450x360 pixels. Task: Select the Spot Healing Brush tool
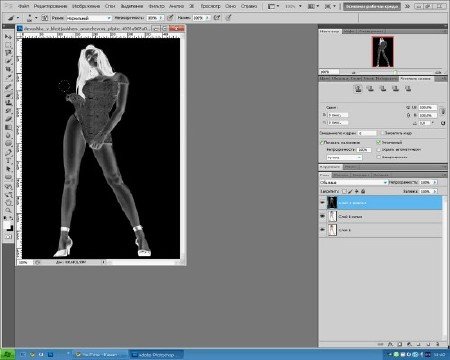click(8, 87)
